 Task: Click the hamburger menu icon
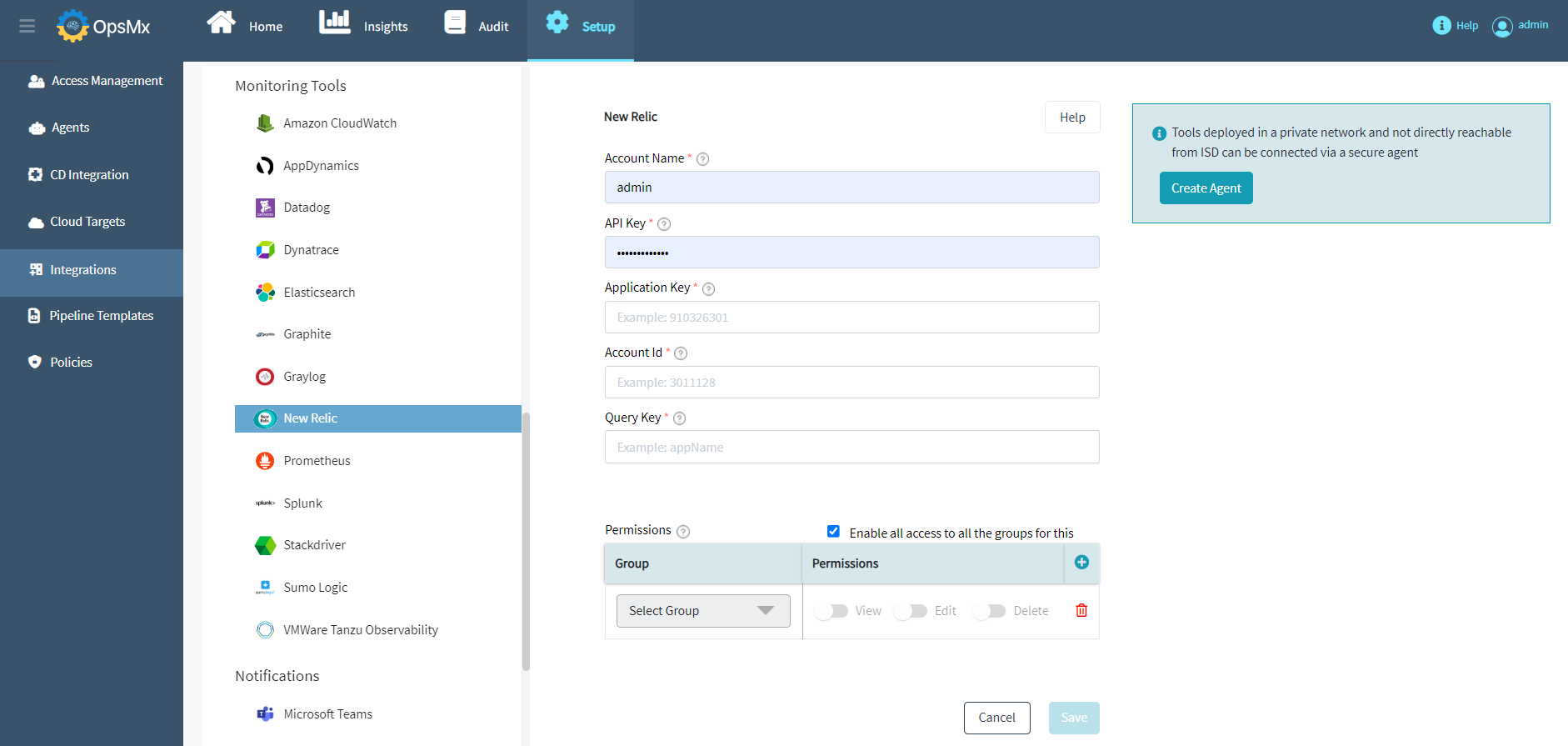coord(27,27)
